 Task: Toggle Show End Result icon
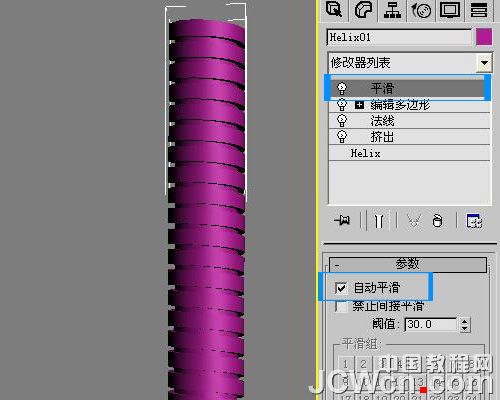click(379, 221)
